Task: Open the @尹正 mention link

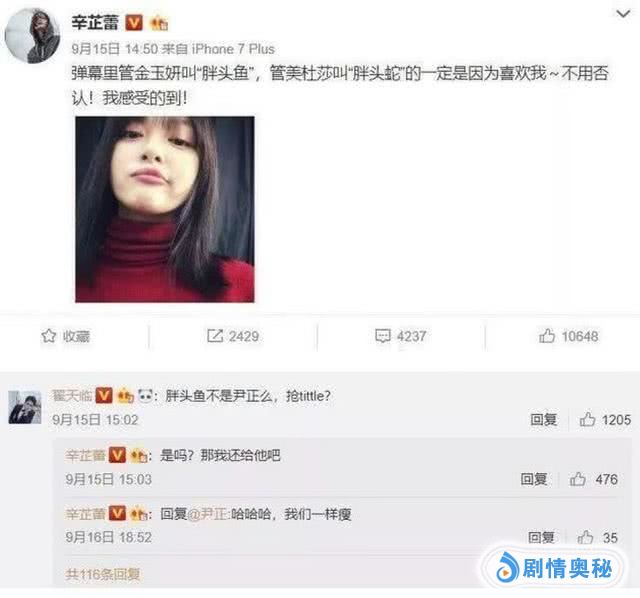Action: (207, 514)
